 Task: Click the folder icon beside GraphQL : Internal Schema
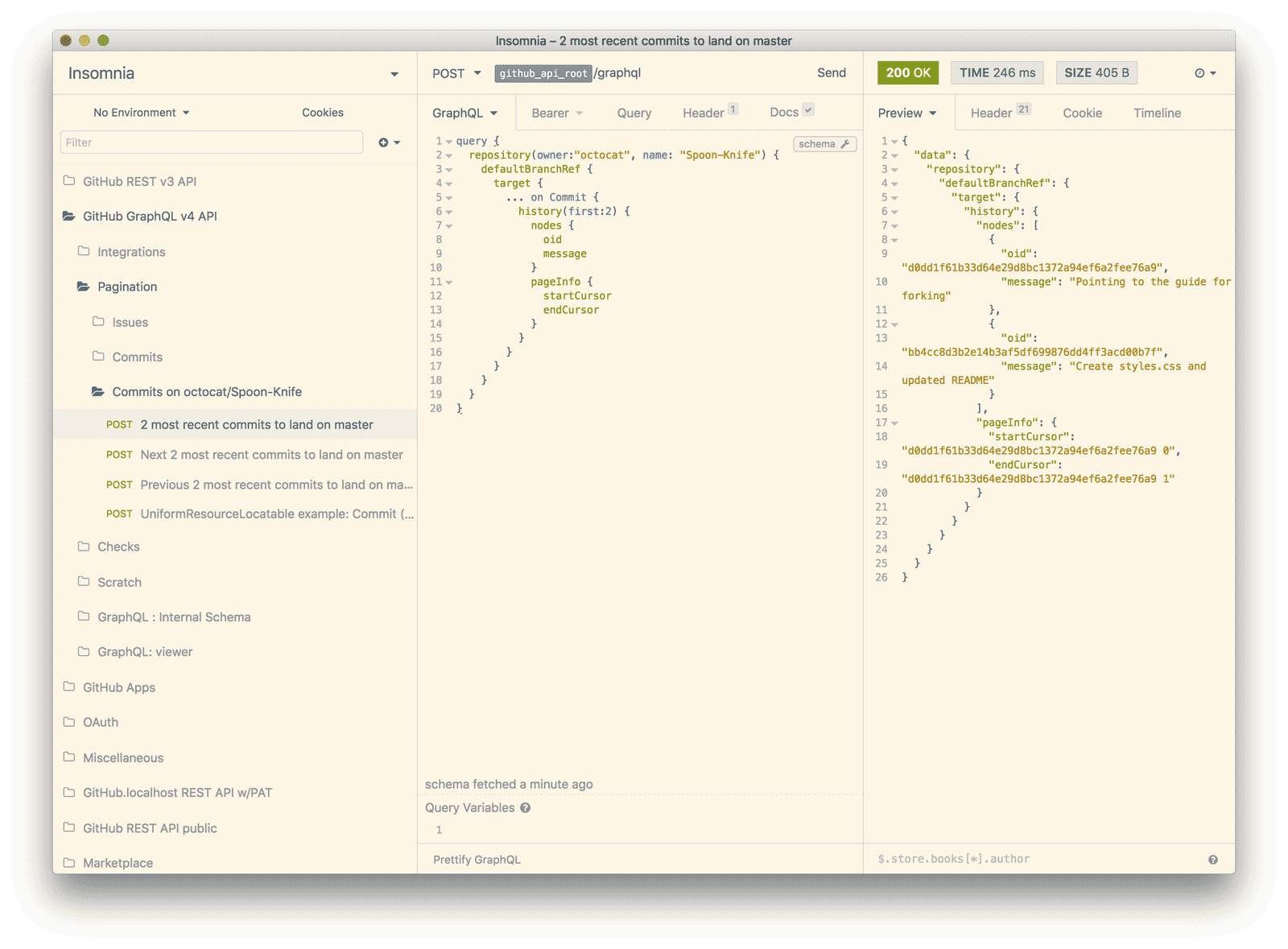click(x=84, y=617)
